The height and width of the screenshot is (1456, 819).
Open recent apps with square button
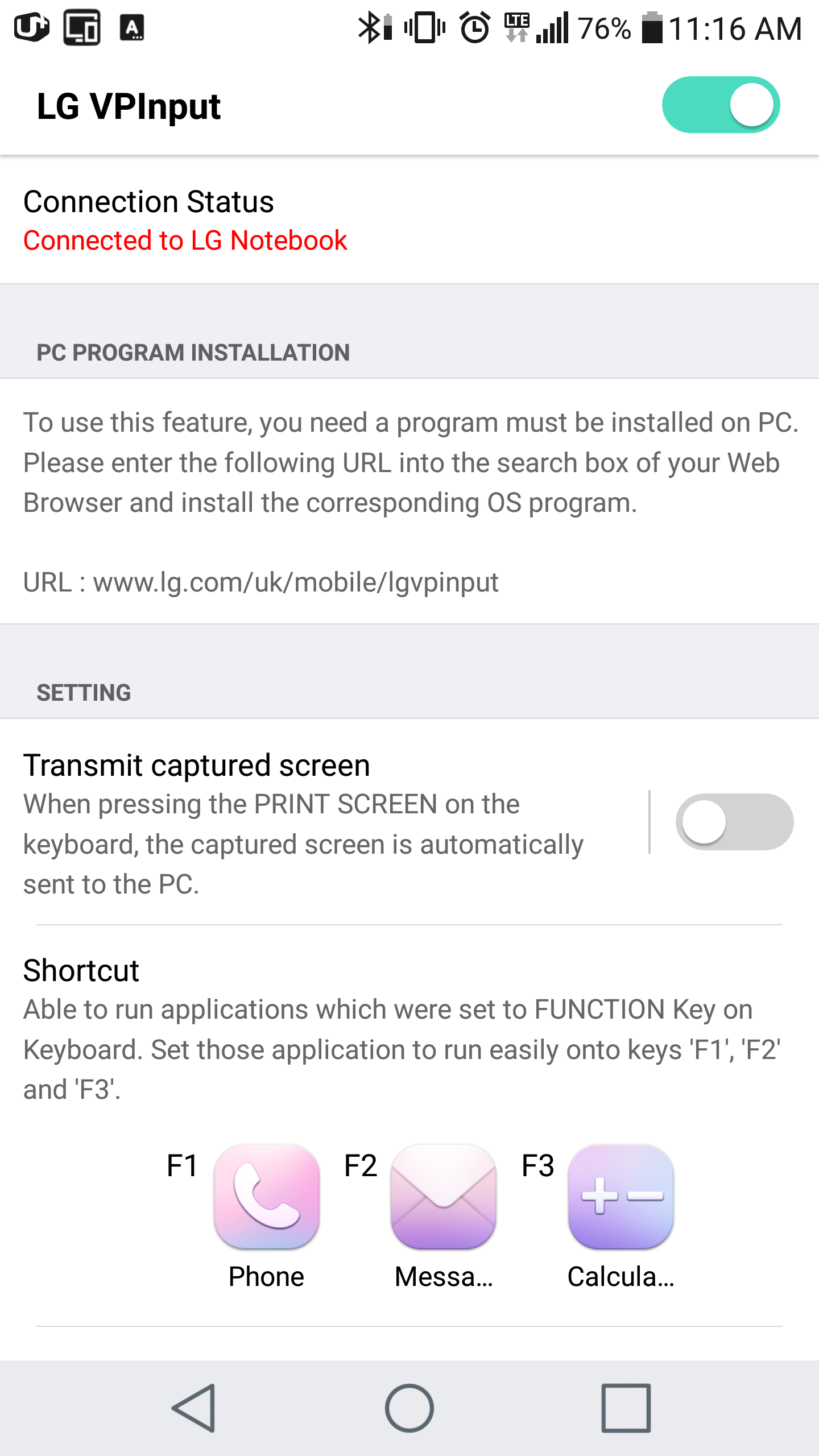(x=626, y=1408)
